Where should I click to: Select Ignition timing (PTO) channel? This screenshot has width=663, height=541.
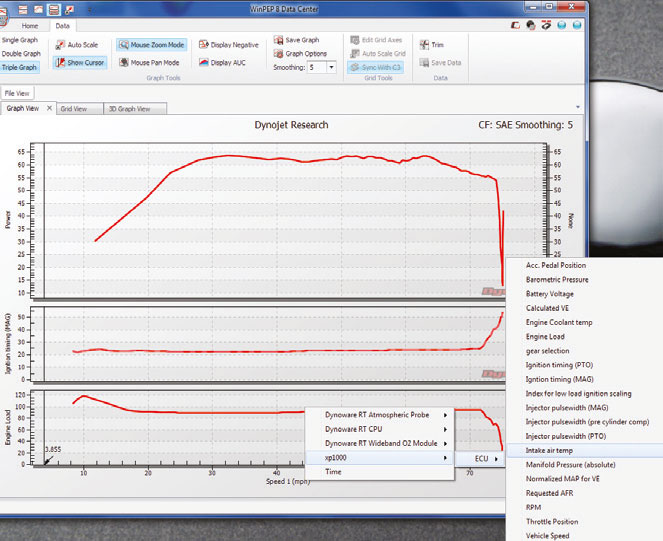pos(559,365)
